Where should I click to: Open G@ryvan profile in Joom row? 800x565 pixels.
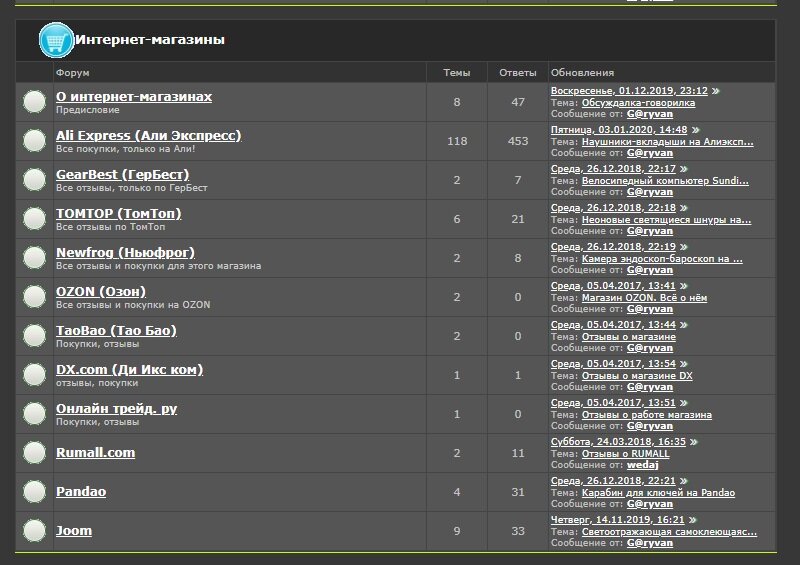pyautogui.click(x=649, y=543)
